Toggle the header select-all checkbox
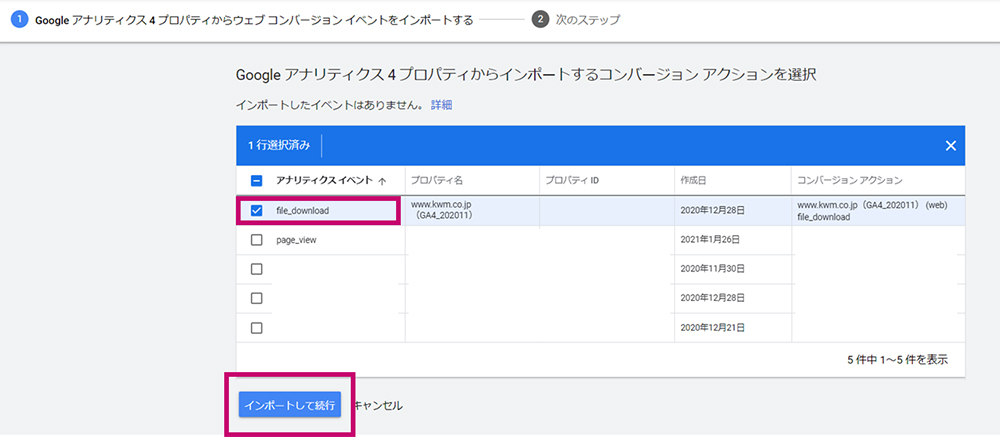 tap(256, 181)
